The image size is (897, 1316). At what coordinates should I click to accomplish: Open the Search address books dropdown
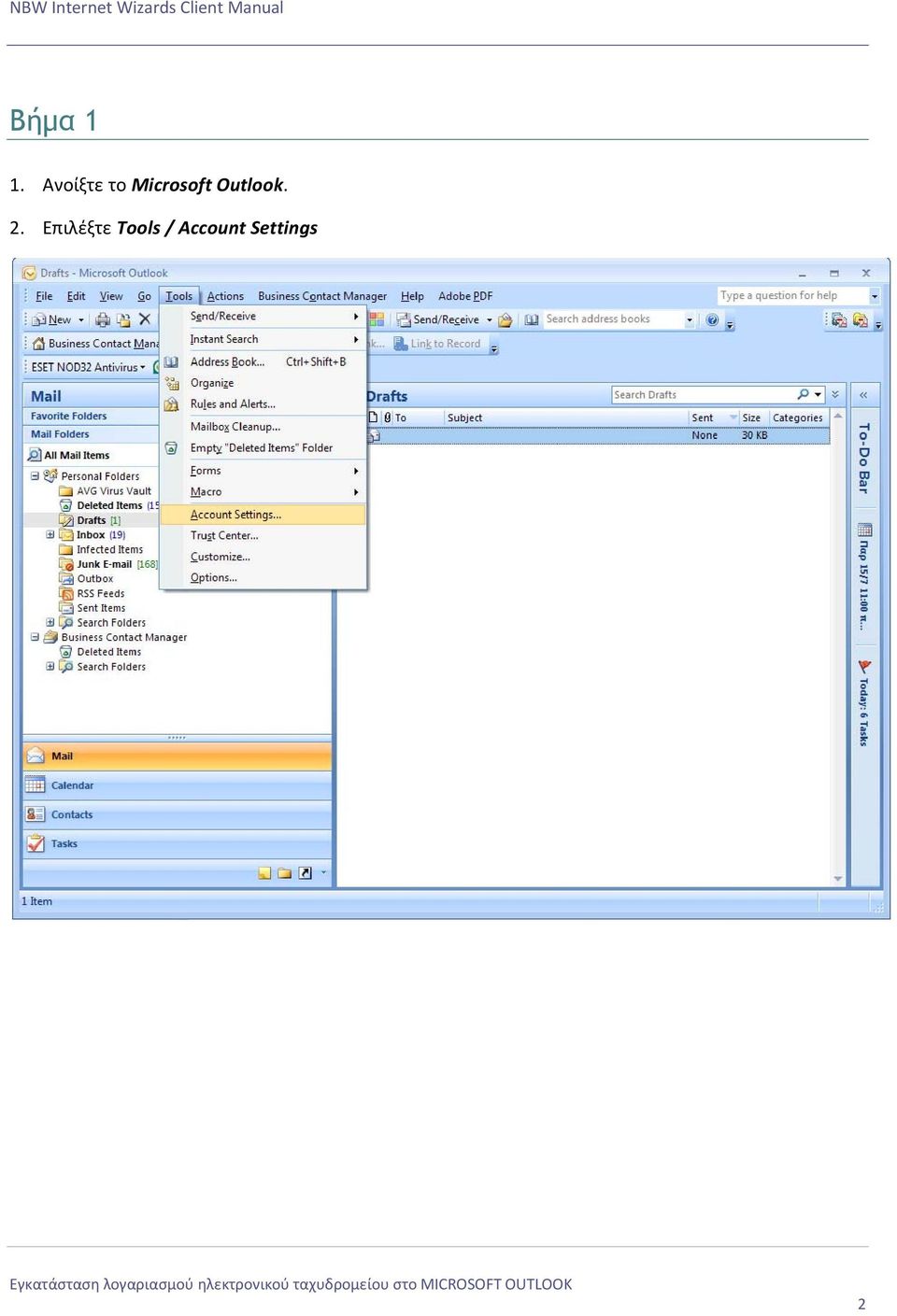click(690, 319)
